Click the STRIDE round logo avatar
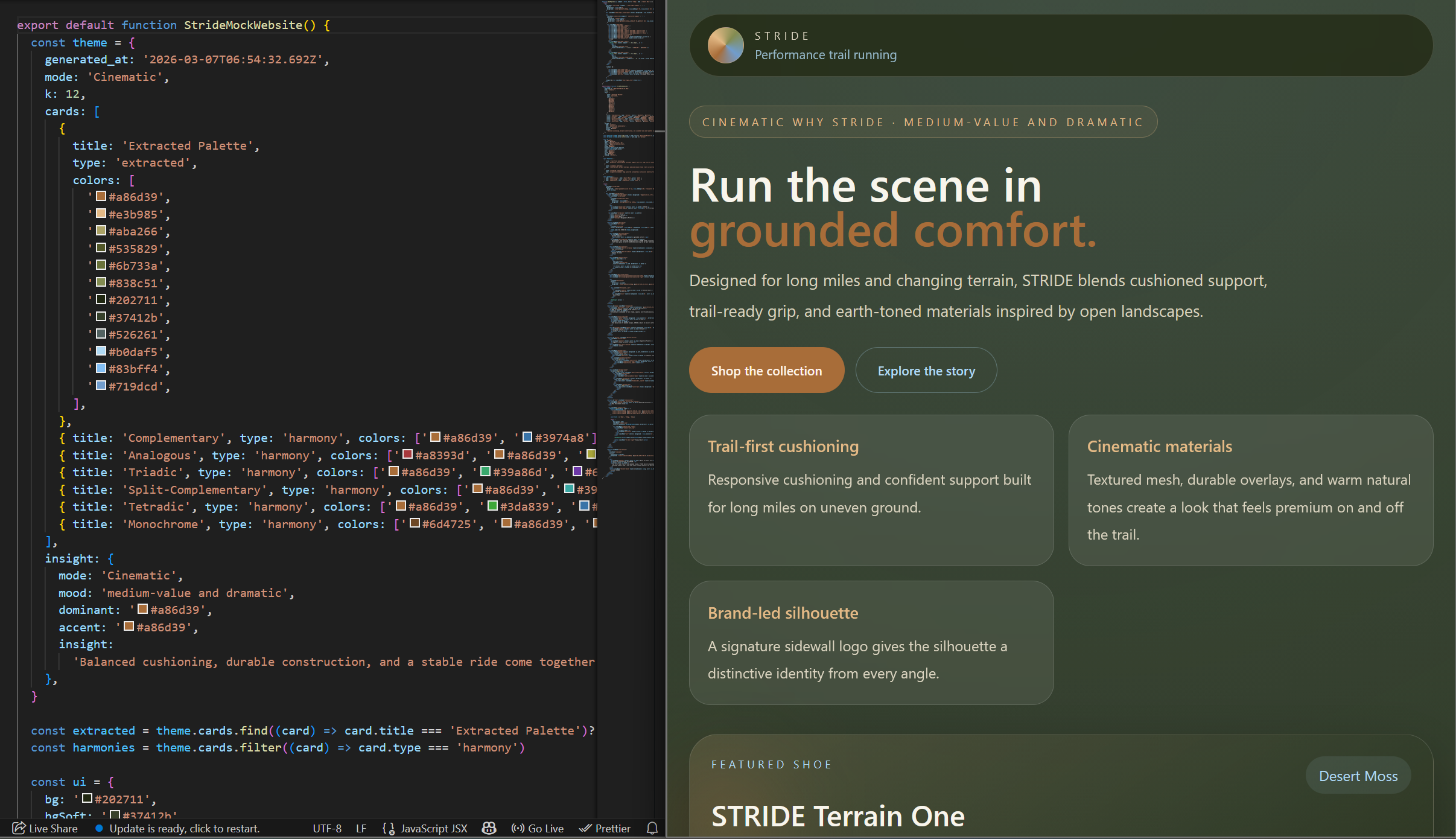 coord(725,45)
